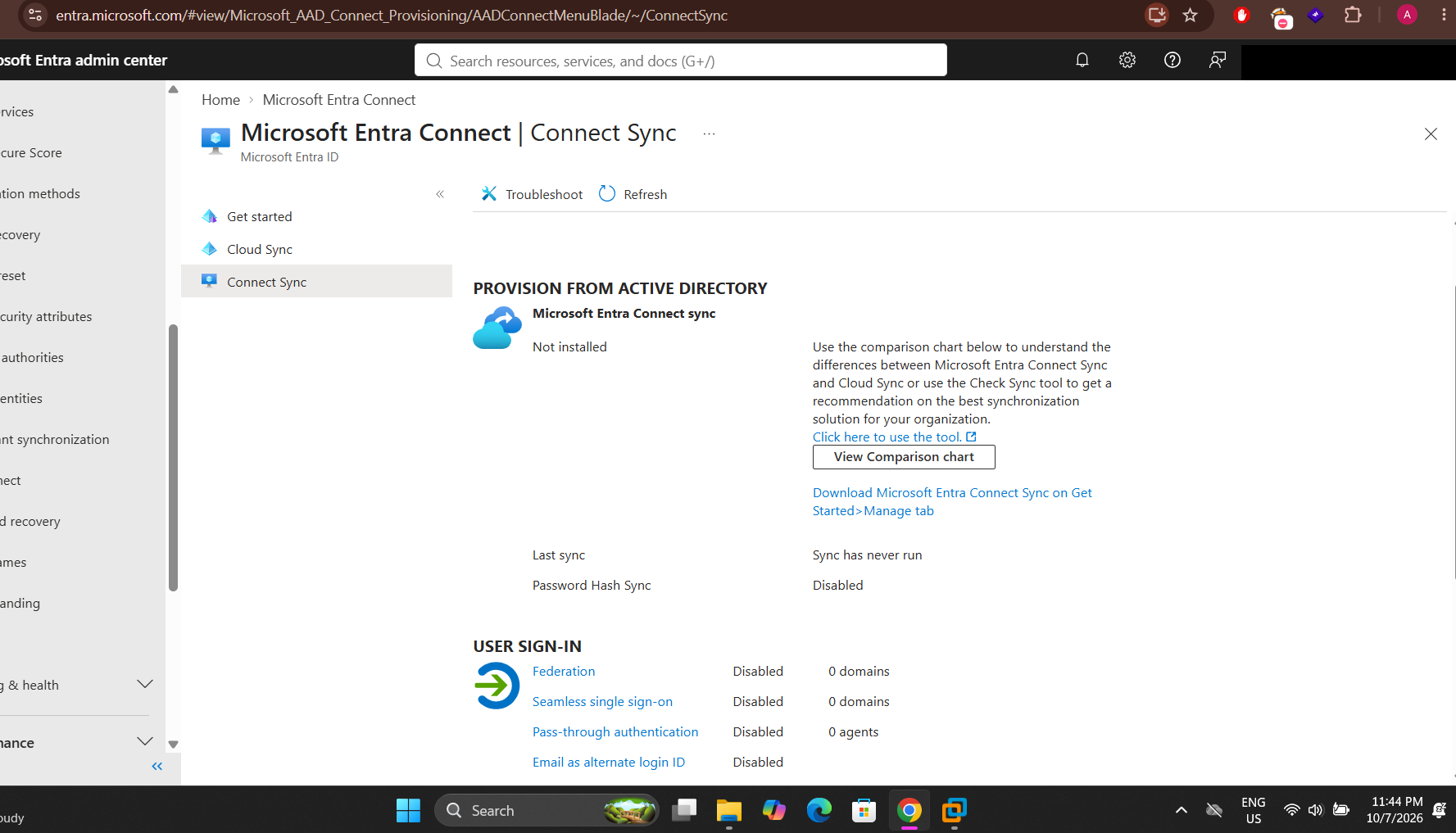Image resolution: width=1456 pixels, height=833 pixels.
Task: Click the portal search box
Action: tap(680, 61)
